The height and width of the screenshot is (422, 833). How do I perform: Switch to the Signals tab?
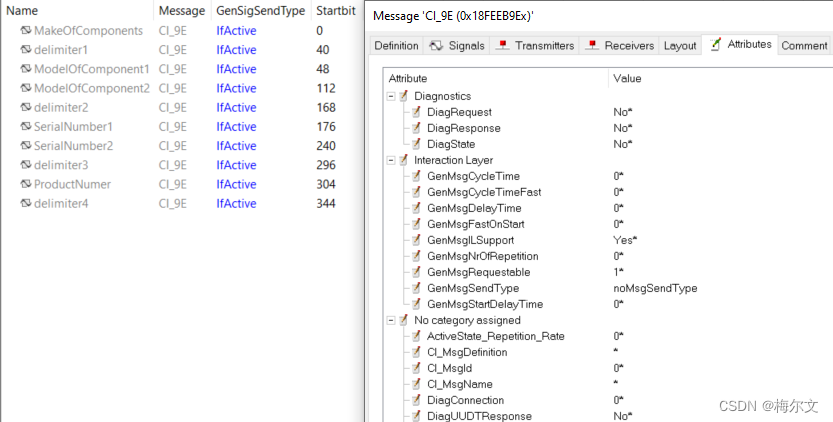(x=456, y=45)
